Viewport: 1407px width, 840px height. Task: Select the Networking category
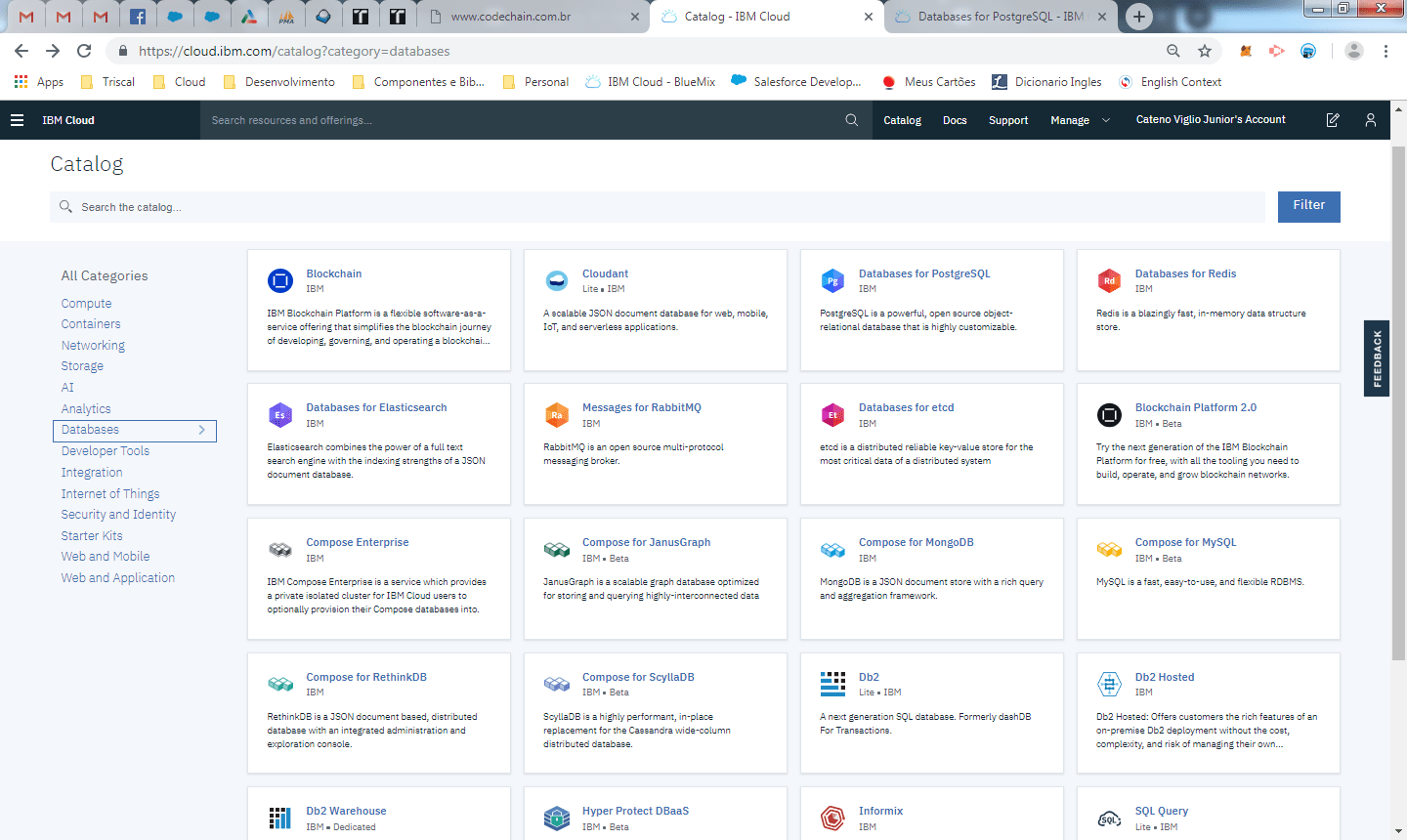[x=93, y=346]
